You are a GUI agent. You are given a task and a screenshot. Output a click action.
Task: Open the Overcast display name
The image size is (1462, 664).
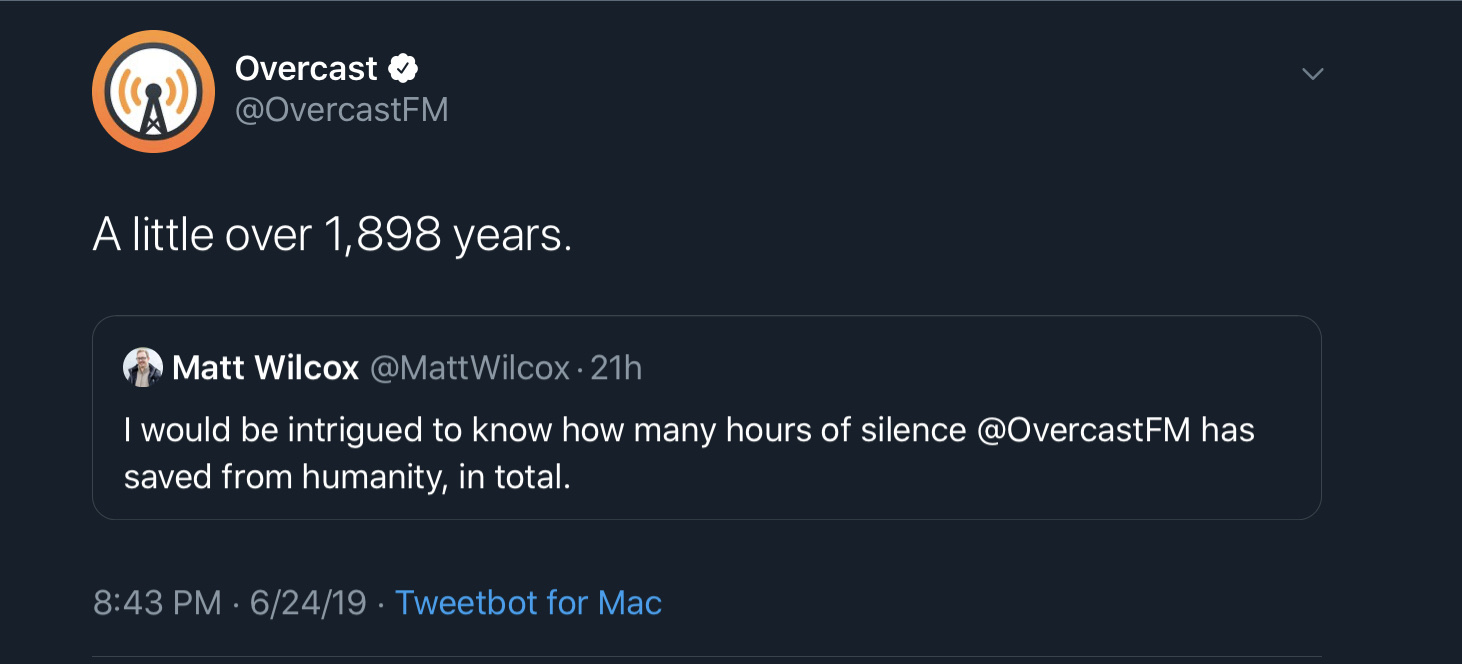click(x=306, y=69)
